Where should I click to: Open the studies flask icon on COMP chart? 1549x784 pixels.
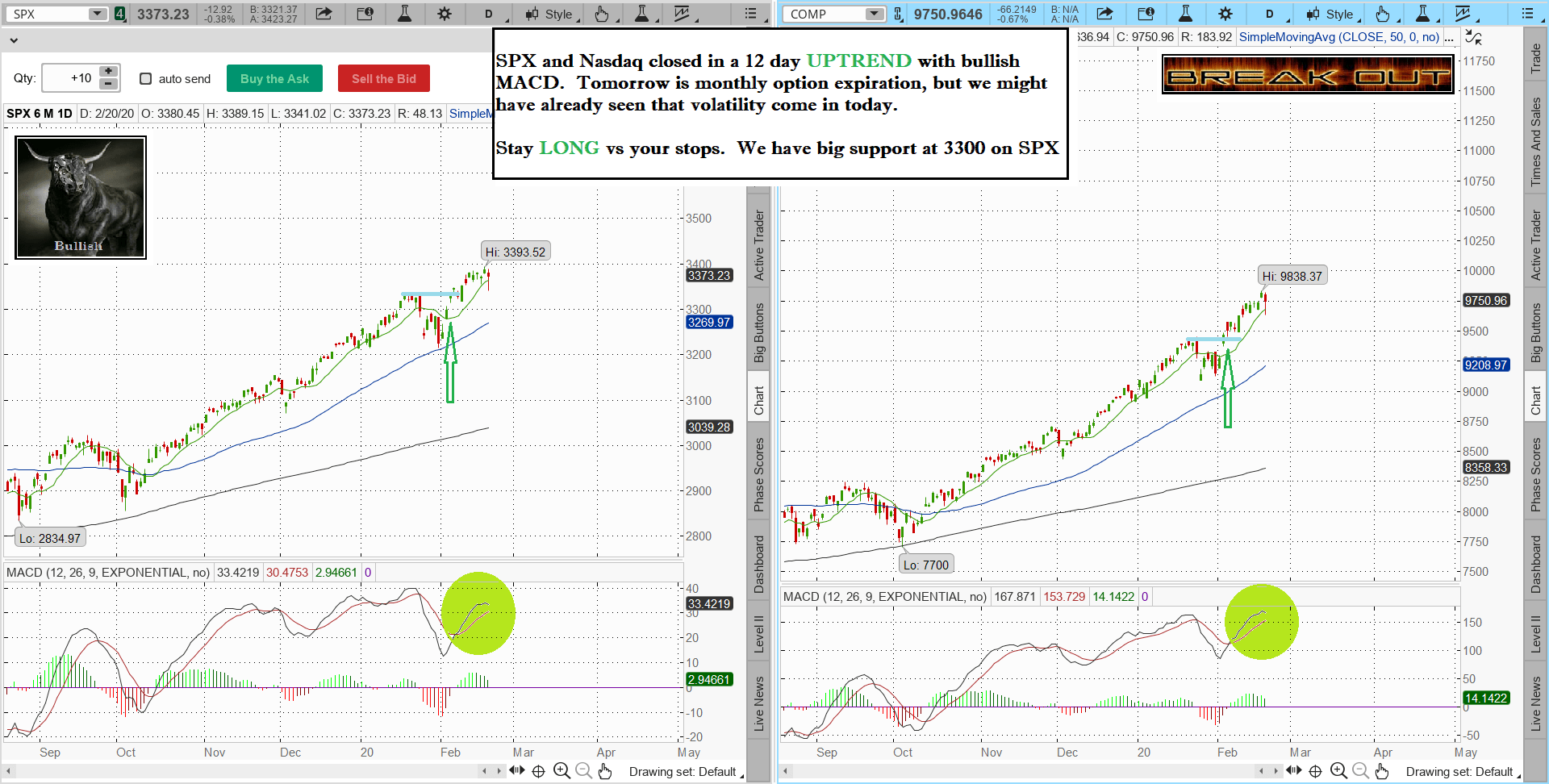(x=1185, y=14)
